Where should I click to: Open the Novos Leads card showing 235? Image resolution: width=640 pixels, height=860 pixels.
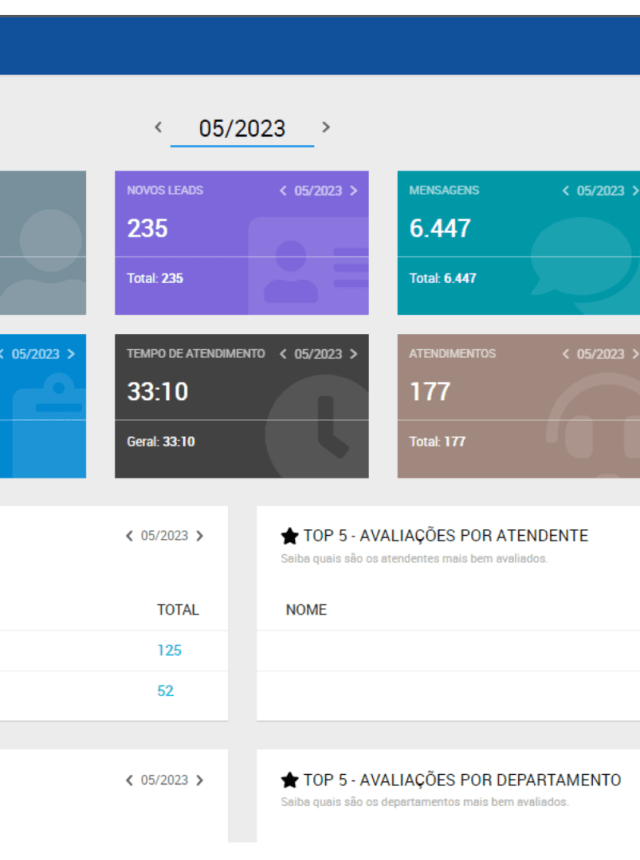pyautogui.click(x=241, y=243)
